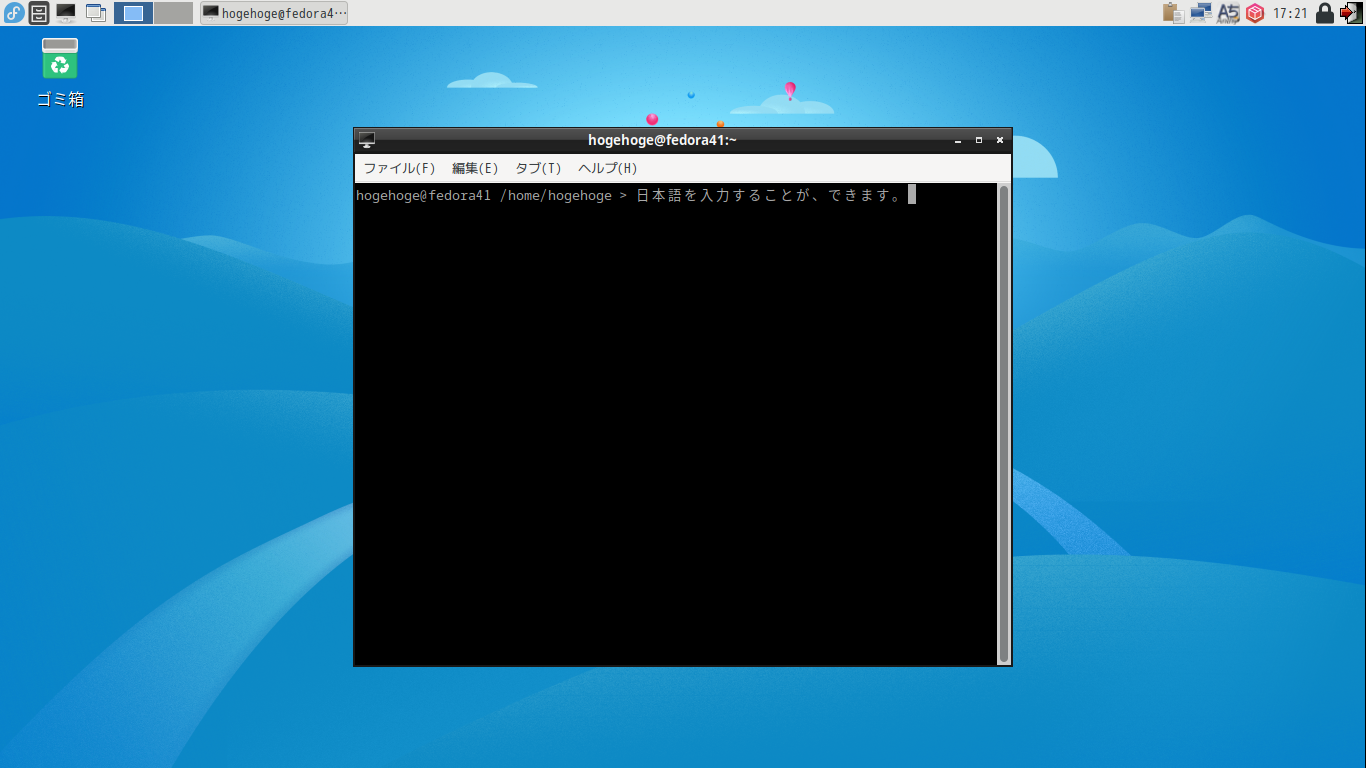The height and width of the screenshot is (768, 1366).
Task: Open the terminal window menu icon
Action: click(x=369, y=140)
